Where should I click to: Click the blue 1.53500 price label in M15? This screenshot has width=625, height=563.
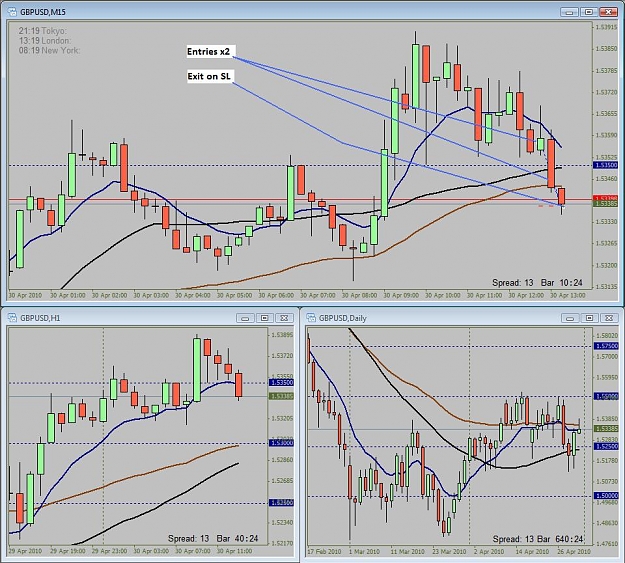tap(605, 165)
